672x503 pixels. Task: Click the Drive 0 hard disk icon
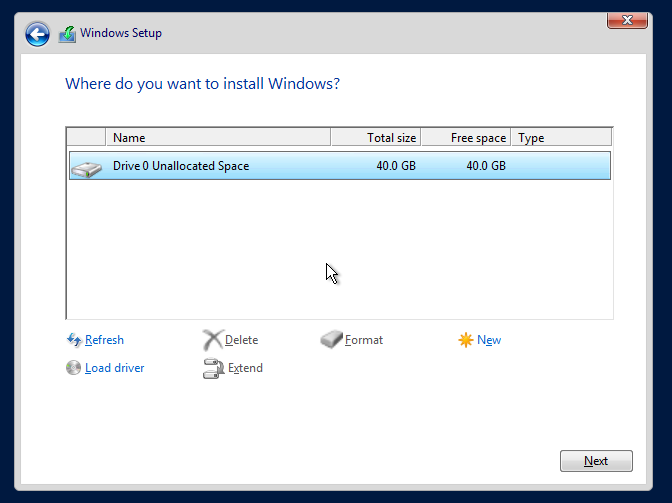tap(87, 169)
